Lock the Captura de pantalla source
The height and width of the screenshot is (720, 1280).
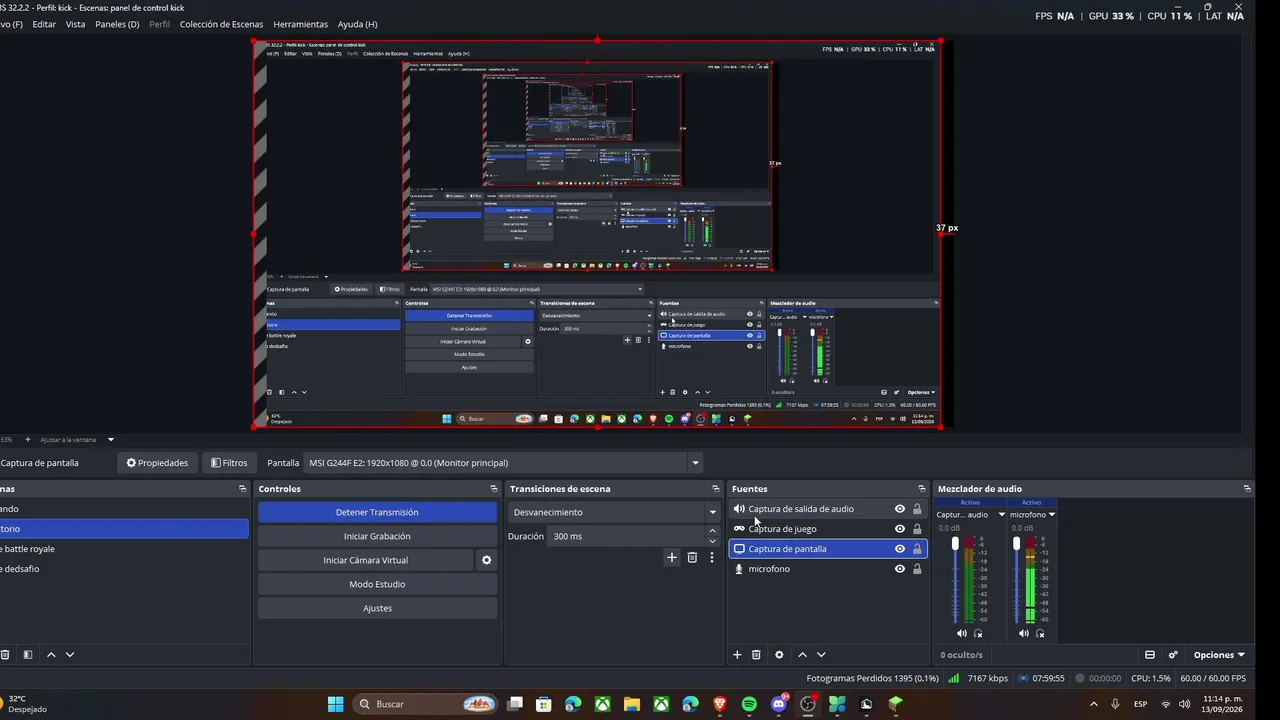pos(917,549)
